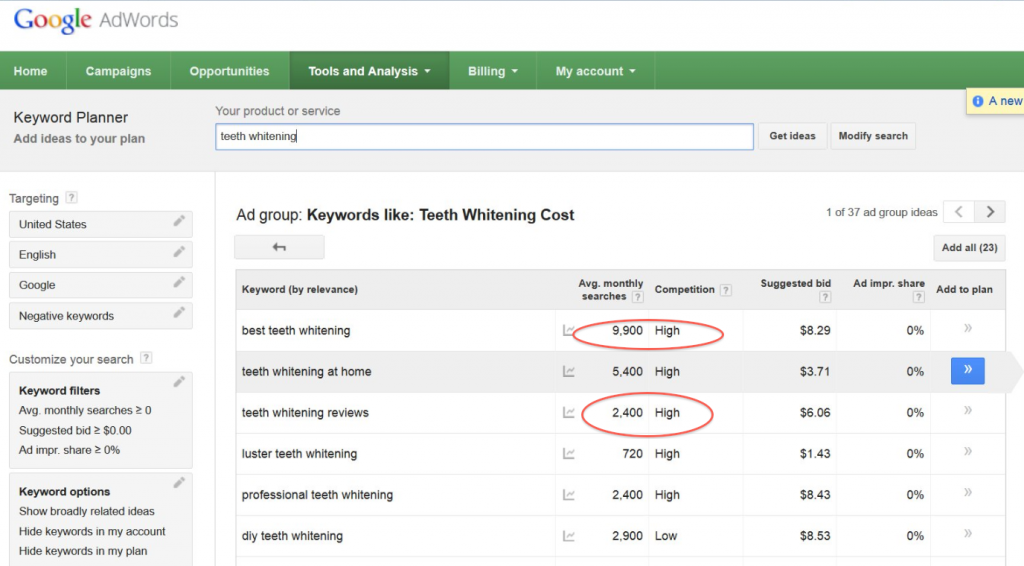
Task: Add professional teeth whitening to plan
Action: click(968, 493)
